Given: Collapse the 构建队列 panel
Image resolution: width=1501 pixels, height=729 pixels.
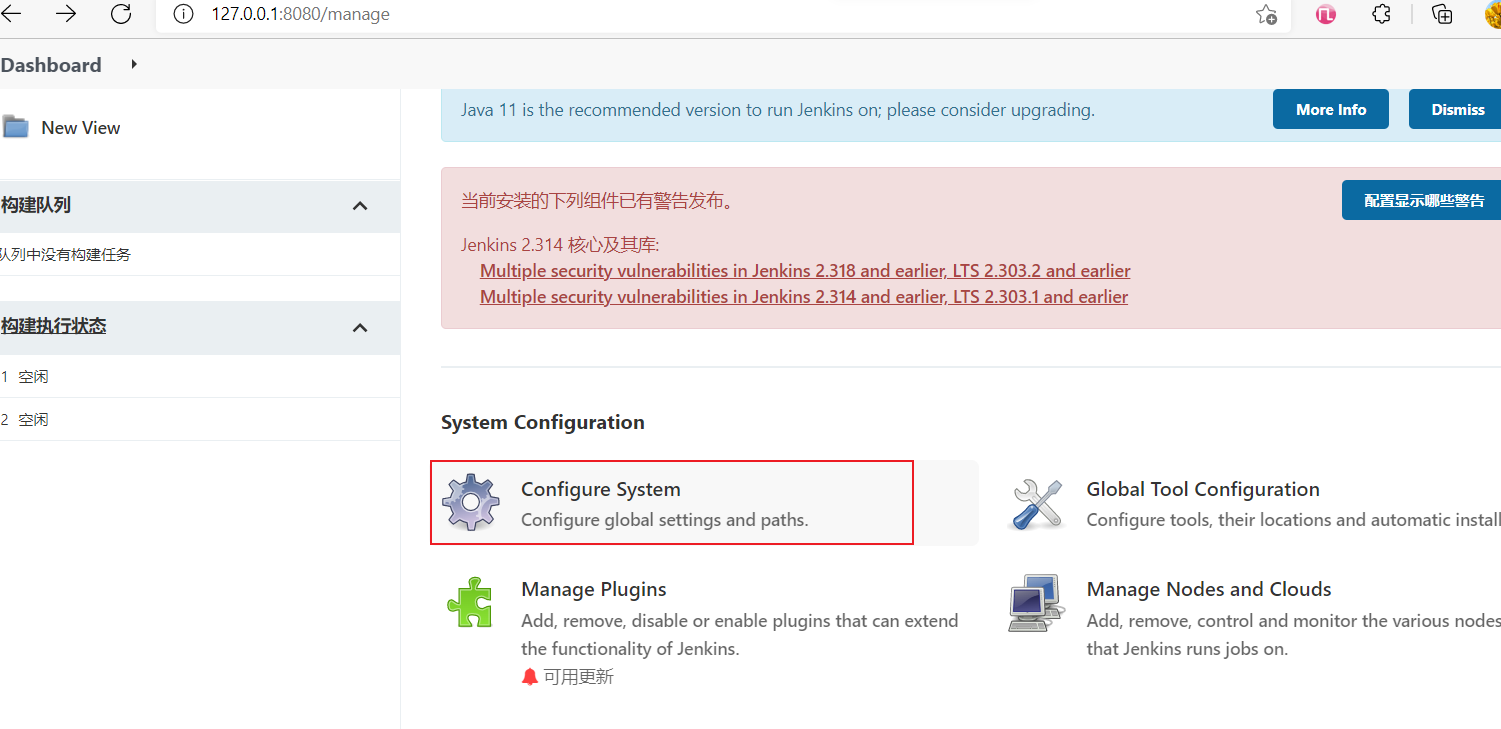Looking at the screenshot, I should point(361,206).
